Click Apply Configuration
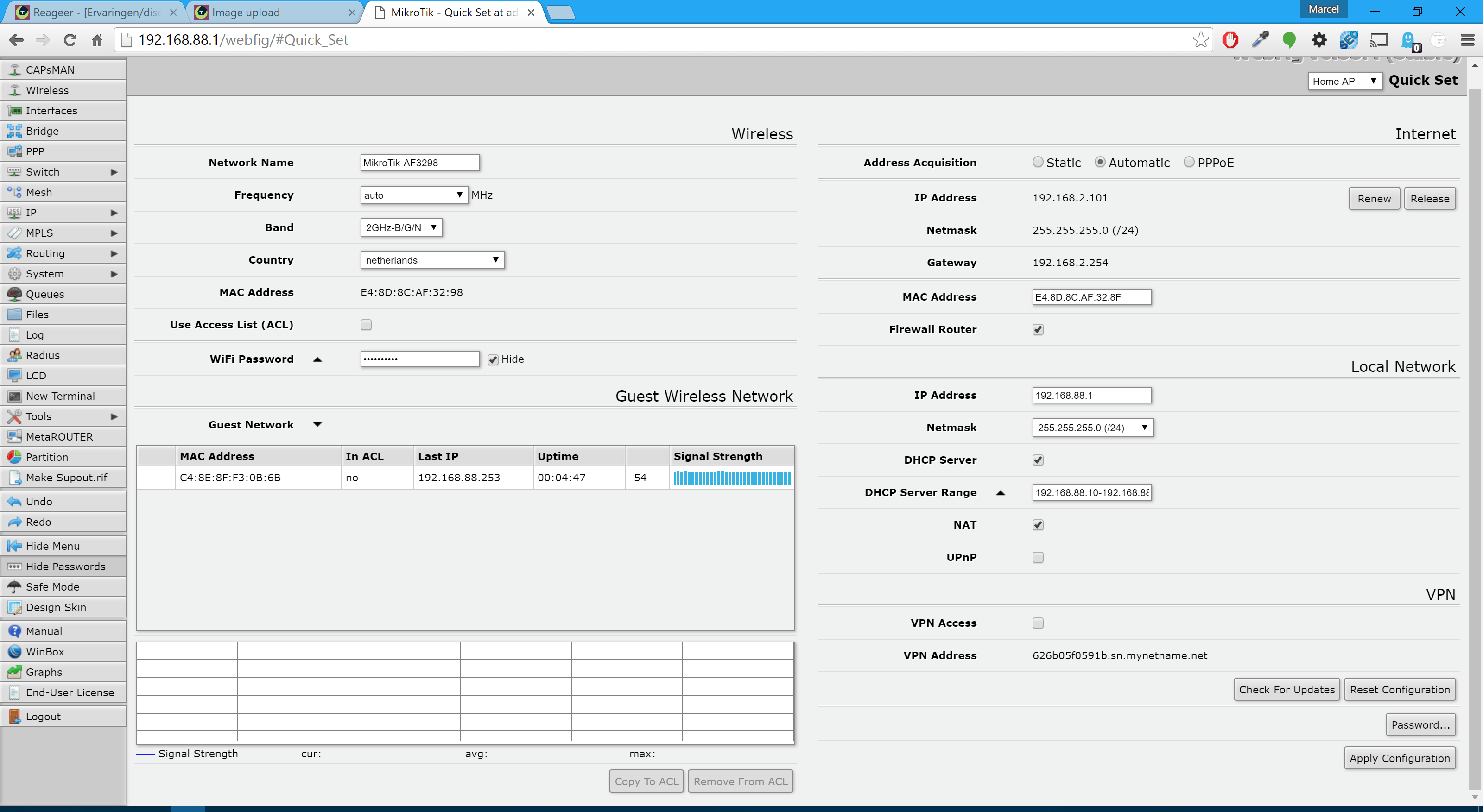Screen dimensions: 1483x812 [1400, 758]
